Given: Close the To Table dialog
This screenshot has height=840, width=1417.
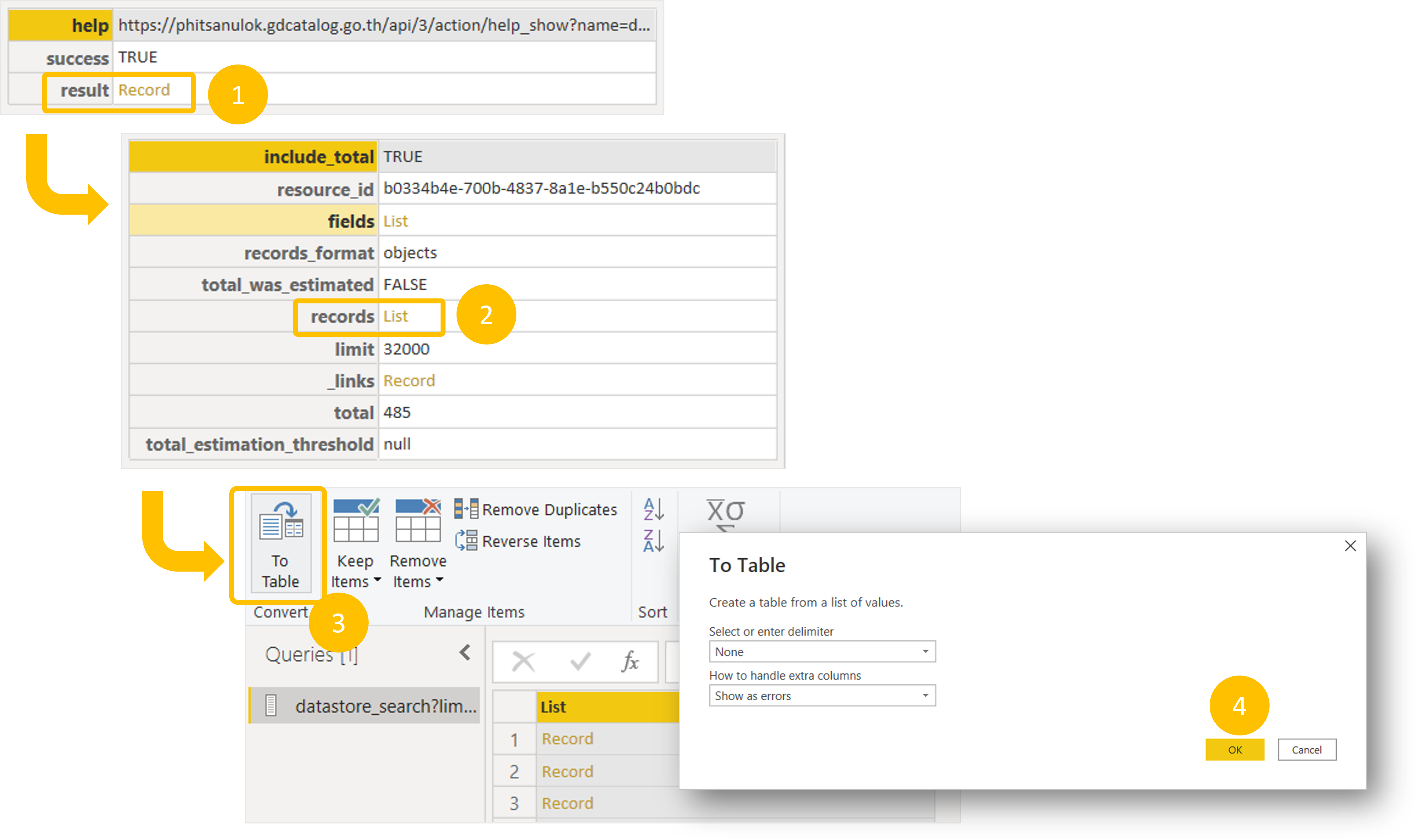Looking at the screenshot, I should point(1350,546).
